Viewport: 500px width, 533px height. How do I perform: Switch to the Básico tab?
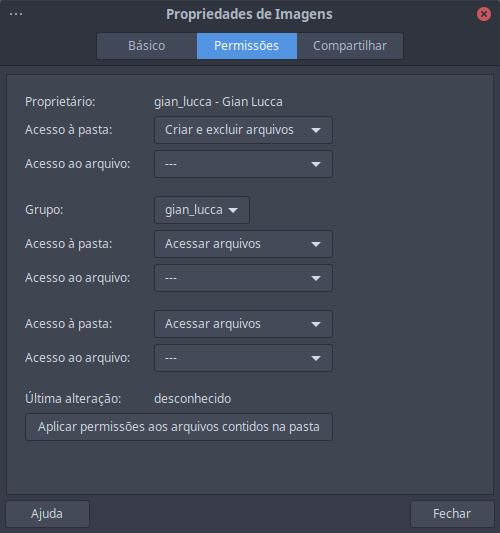[147, 46]
